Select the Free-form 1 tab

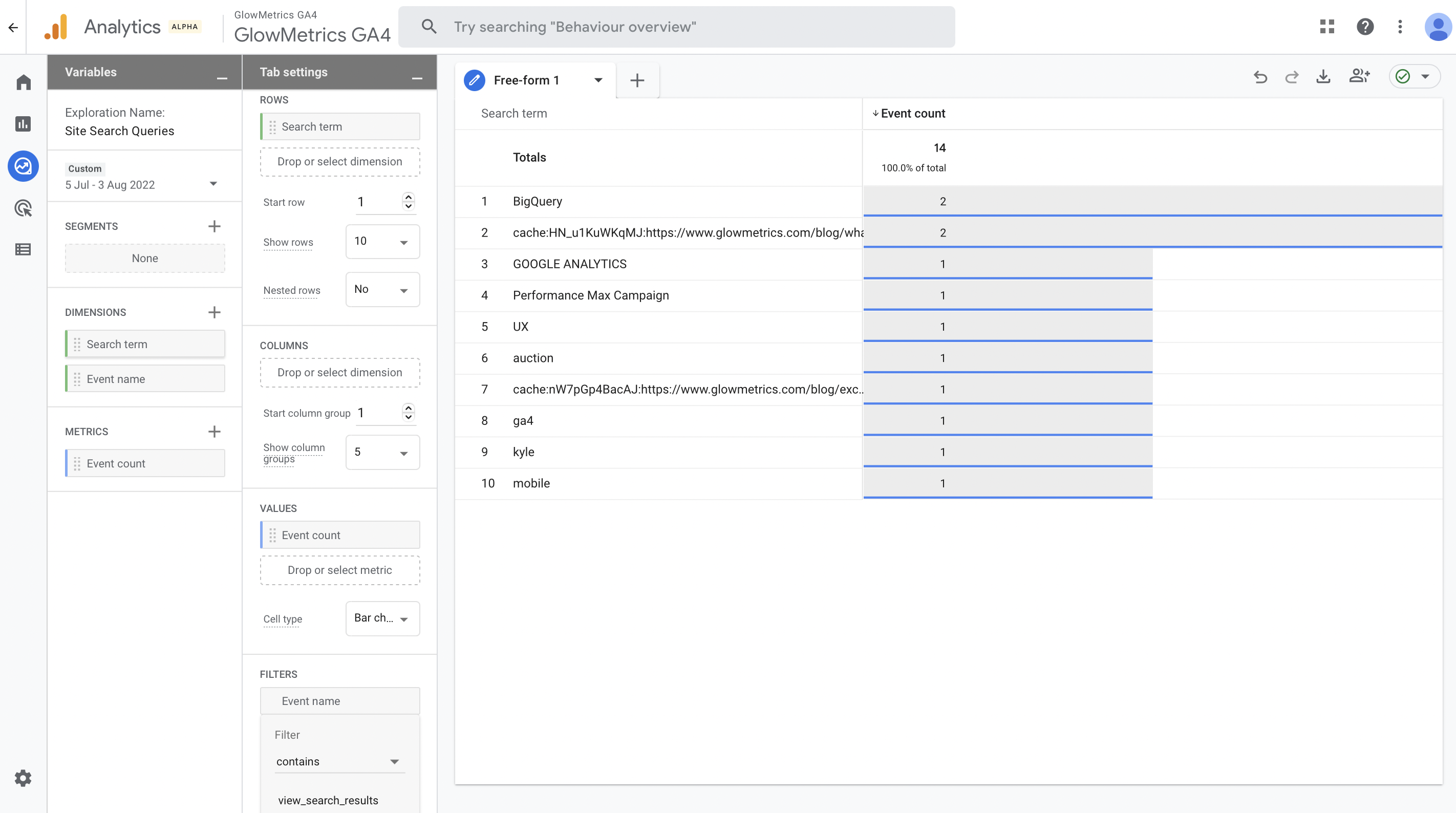click(x=526, y=80)
